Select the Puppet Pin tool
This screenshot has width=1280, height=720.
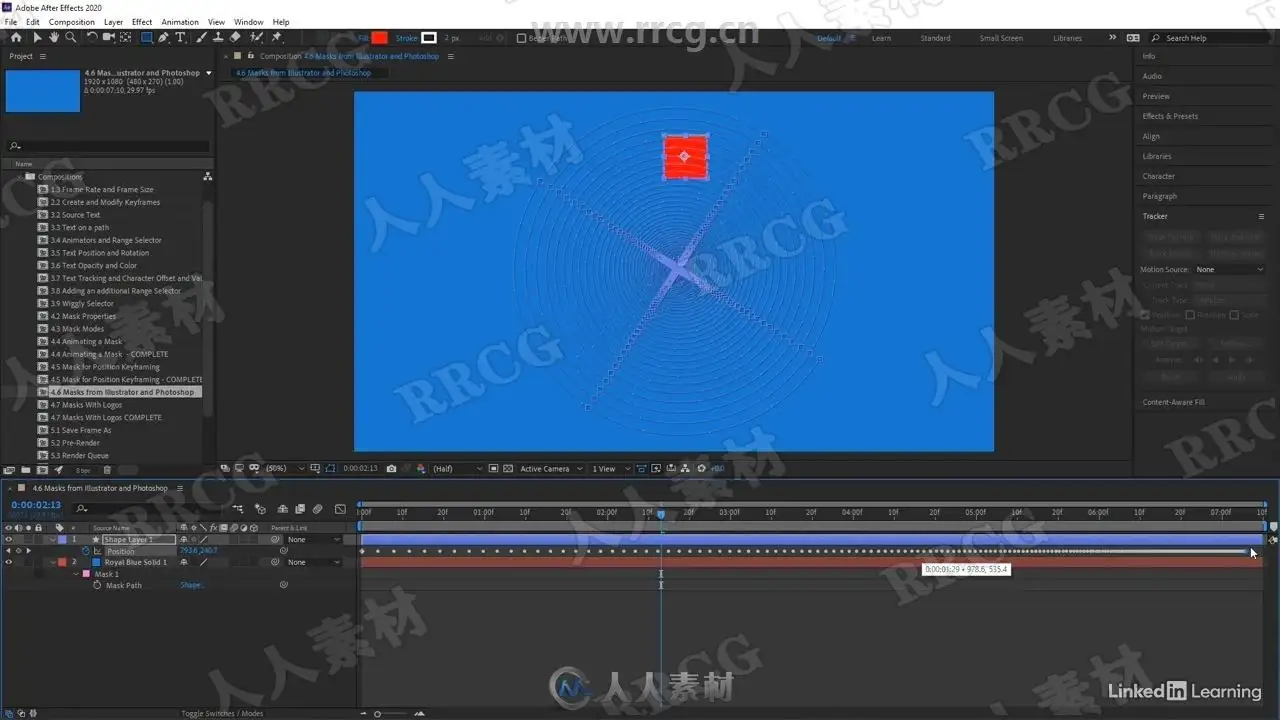point(276,38)
